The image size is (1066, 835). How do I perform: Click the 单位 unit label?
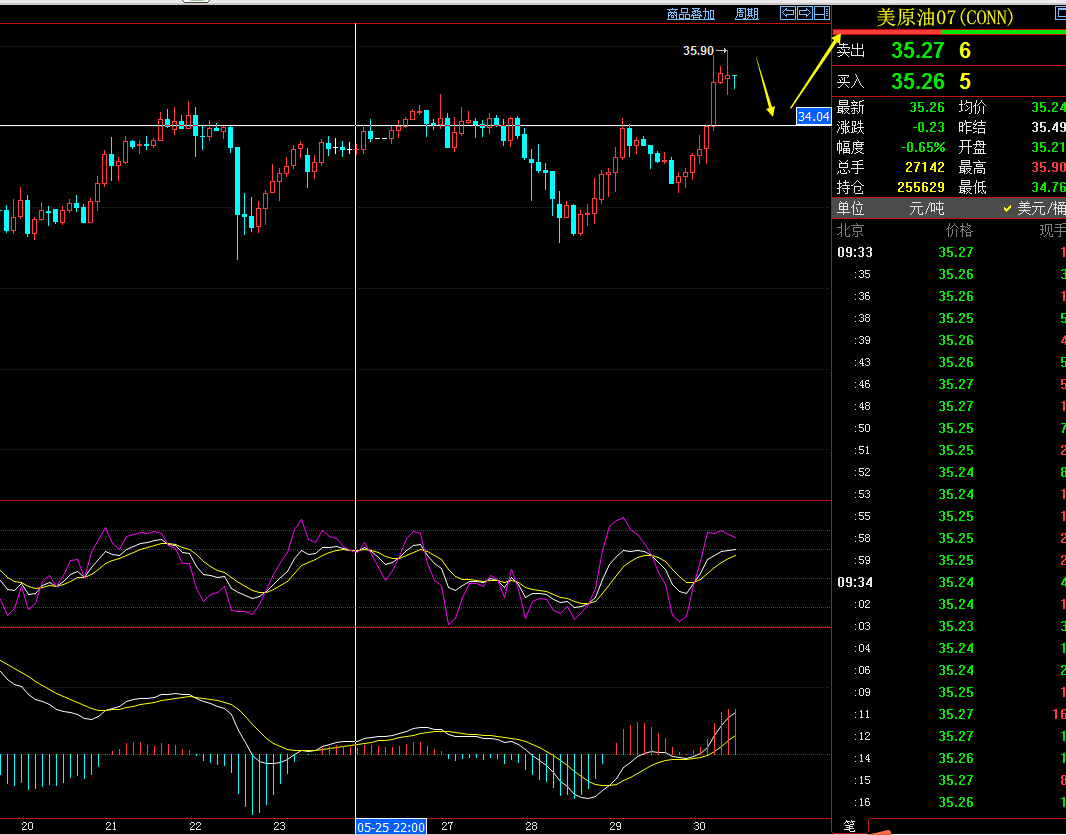tap(851, 209)
